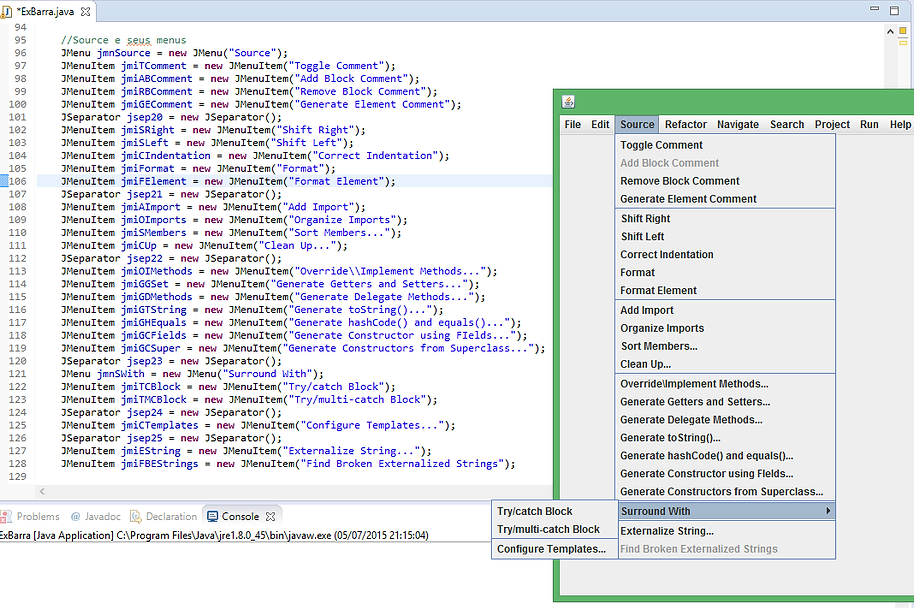This screenshot has height=608, width=914.
Task: Choose Toggle Comment from the Source menu
Action: tap(725, 145)
